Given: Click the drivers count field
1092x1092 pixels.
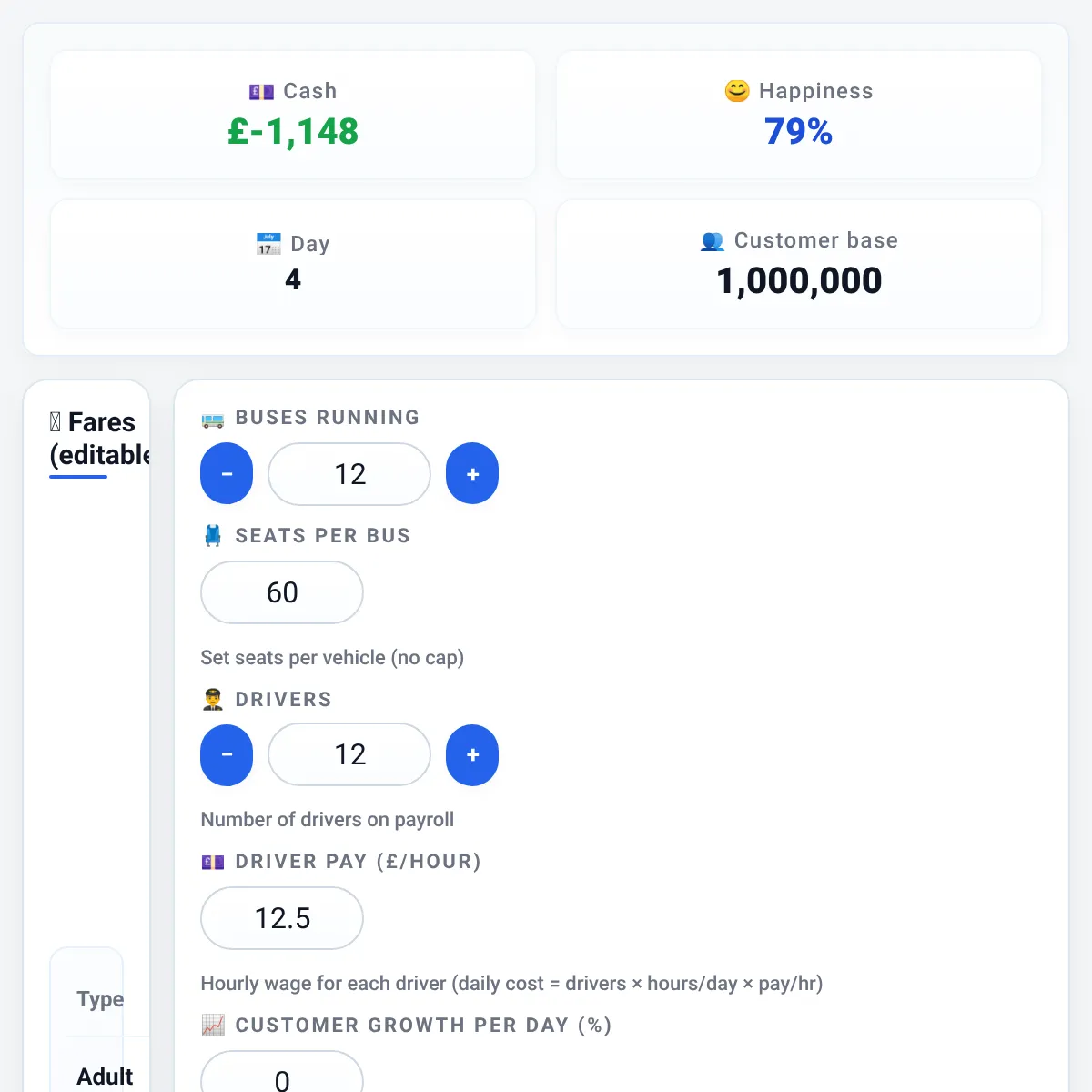Looking at the screenshot, I should click(349, 754).
